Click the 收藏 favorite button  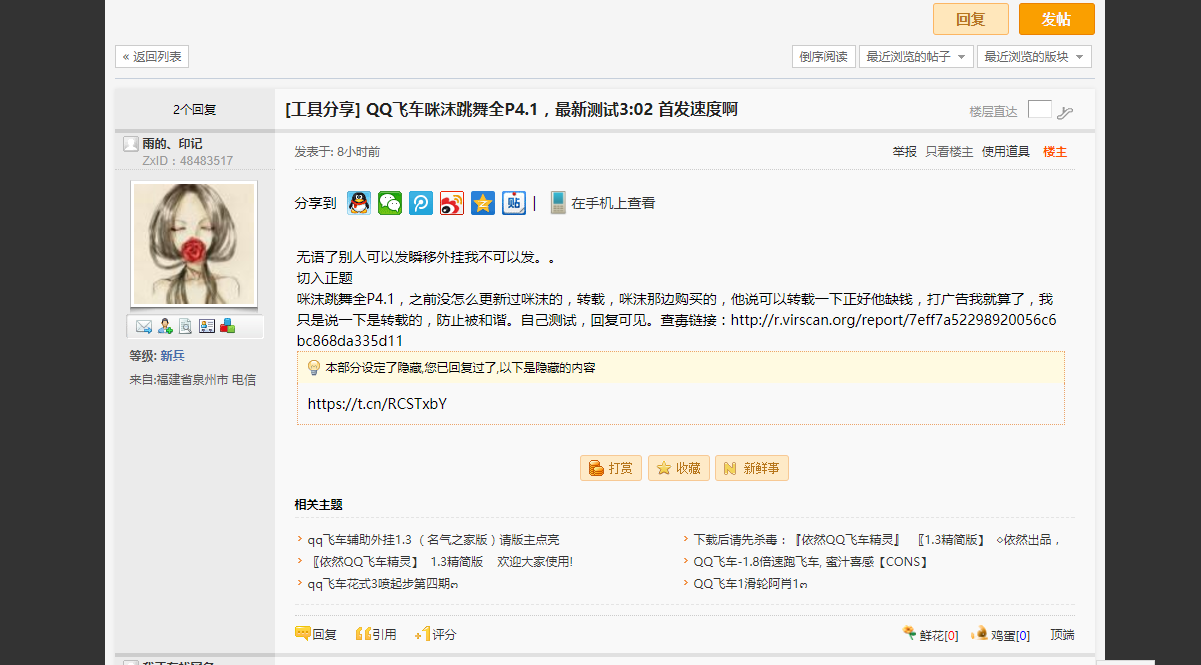coord(679,468)
